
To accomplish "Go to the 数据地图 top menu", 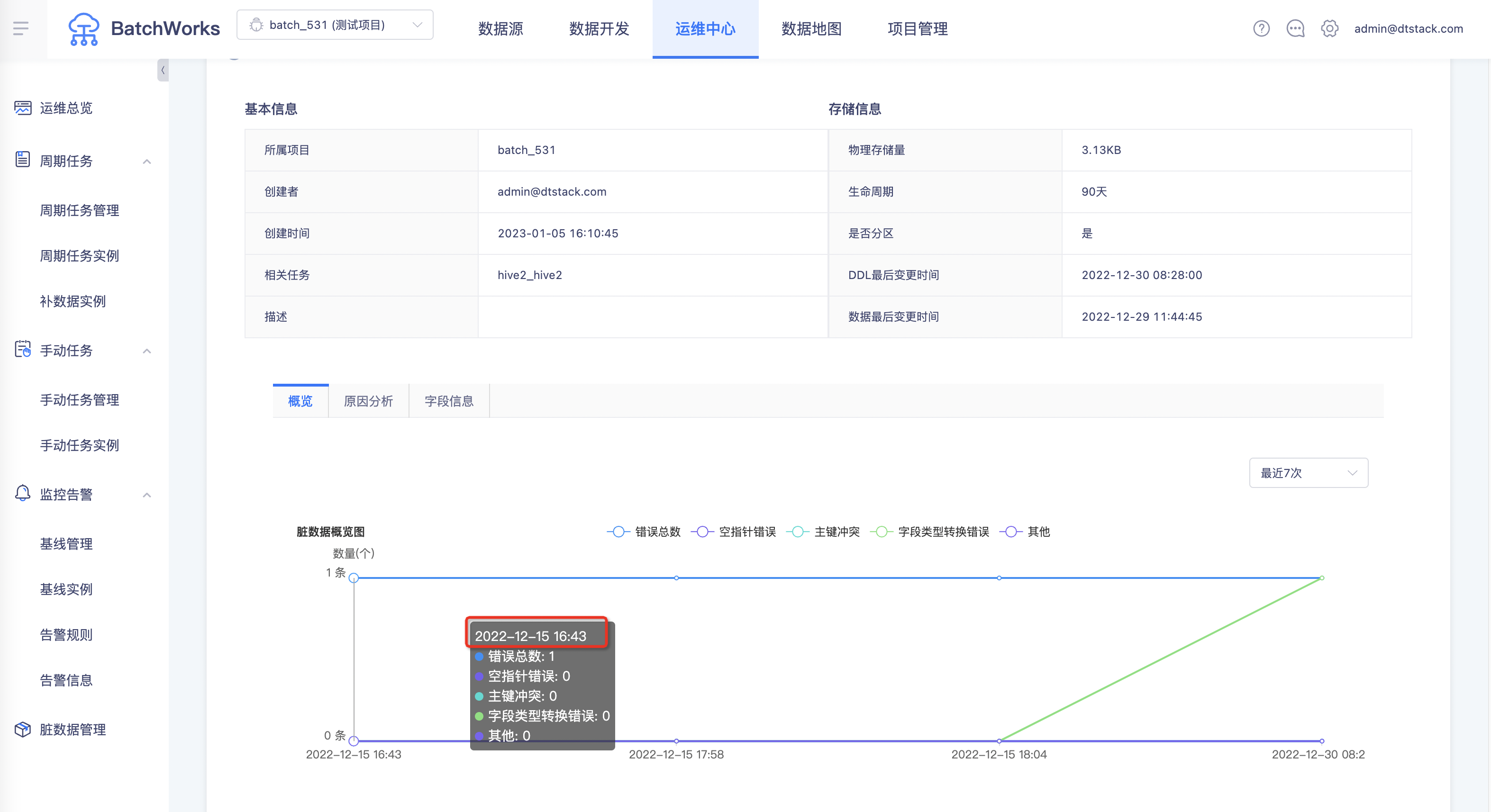I will (811, 29).
